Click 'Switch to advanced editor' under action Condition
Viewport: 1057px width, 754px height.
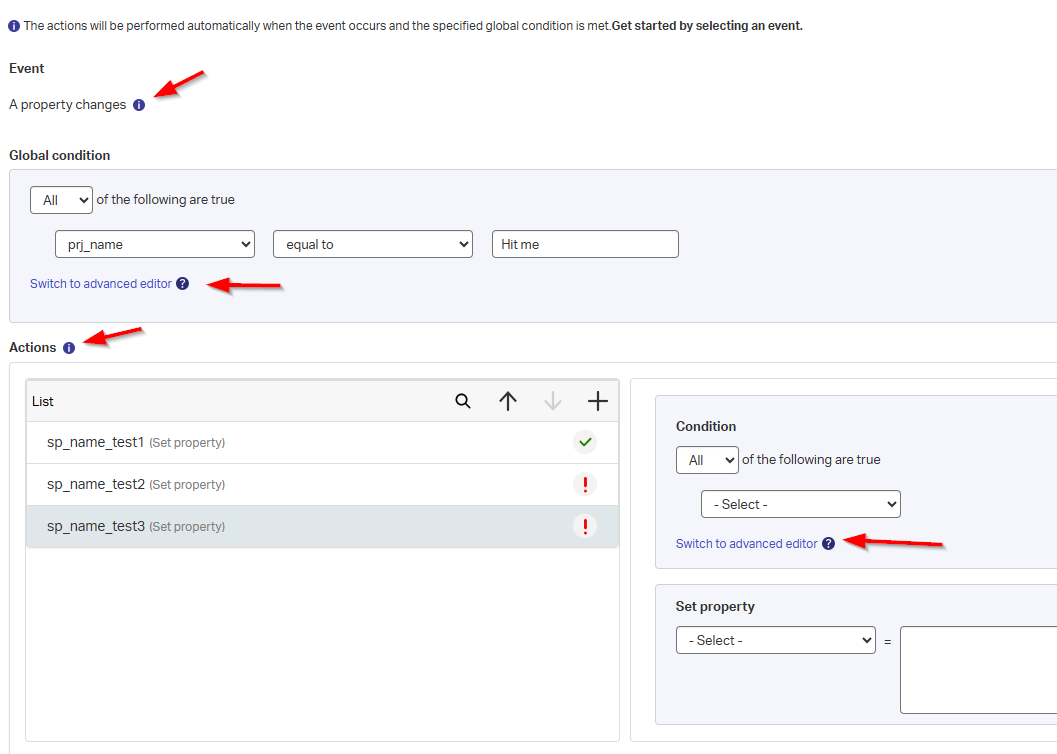point(747,544)
